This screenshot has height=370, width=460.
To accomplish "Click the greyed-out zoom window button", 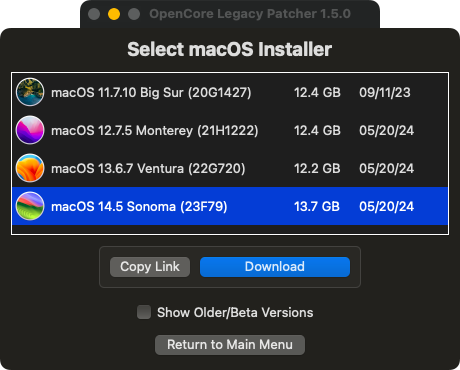I will 134,14.
